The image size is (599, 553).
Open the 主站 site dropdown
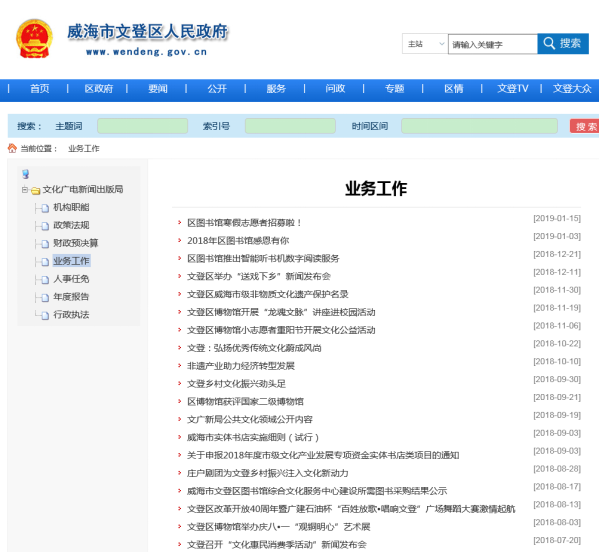[x=425, y=44]
